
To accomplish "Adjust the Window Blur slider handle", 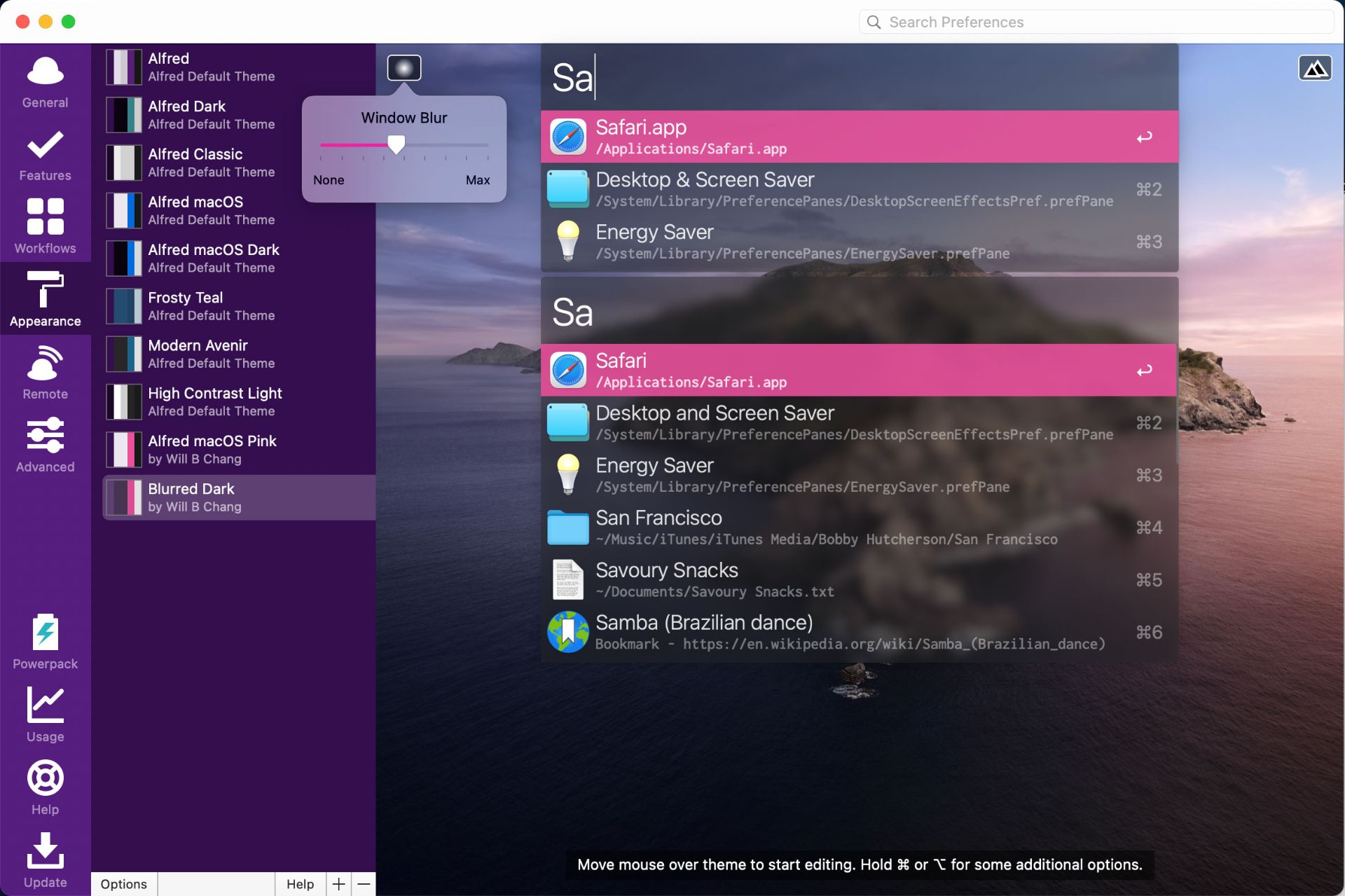I will pyautogui.click(x=396, y=144).
